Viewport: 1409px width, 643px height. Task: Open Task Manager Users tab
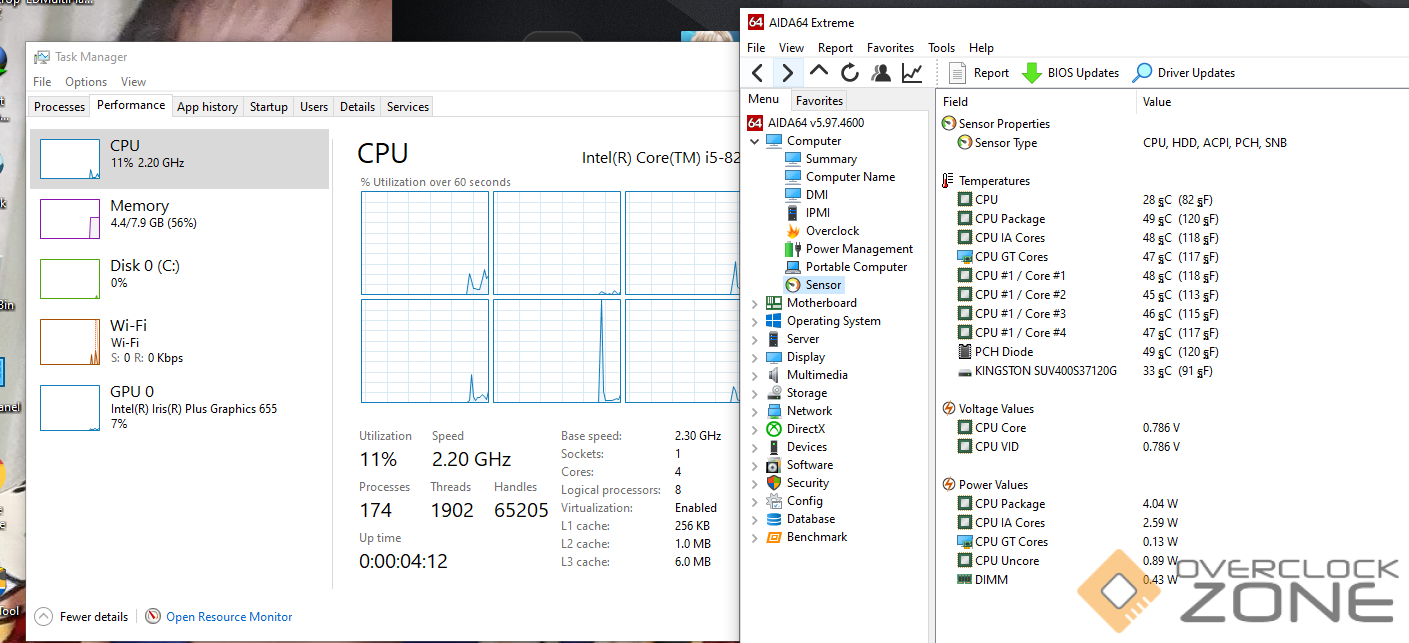pos(314,107)
